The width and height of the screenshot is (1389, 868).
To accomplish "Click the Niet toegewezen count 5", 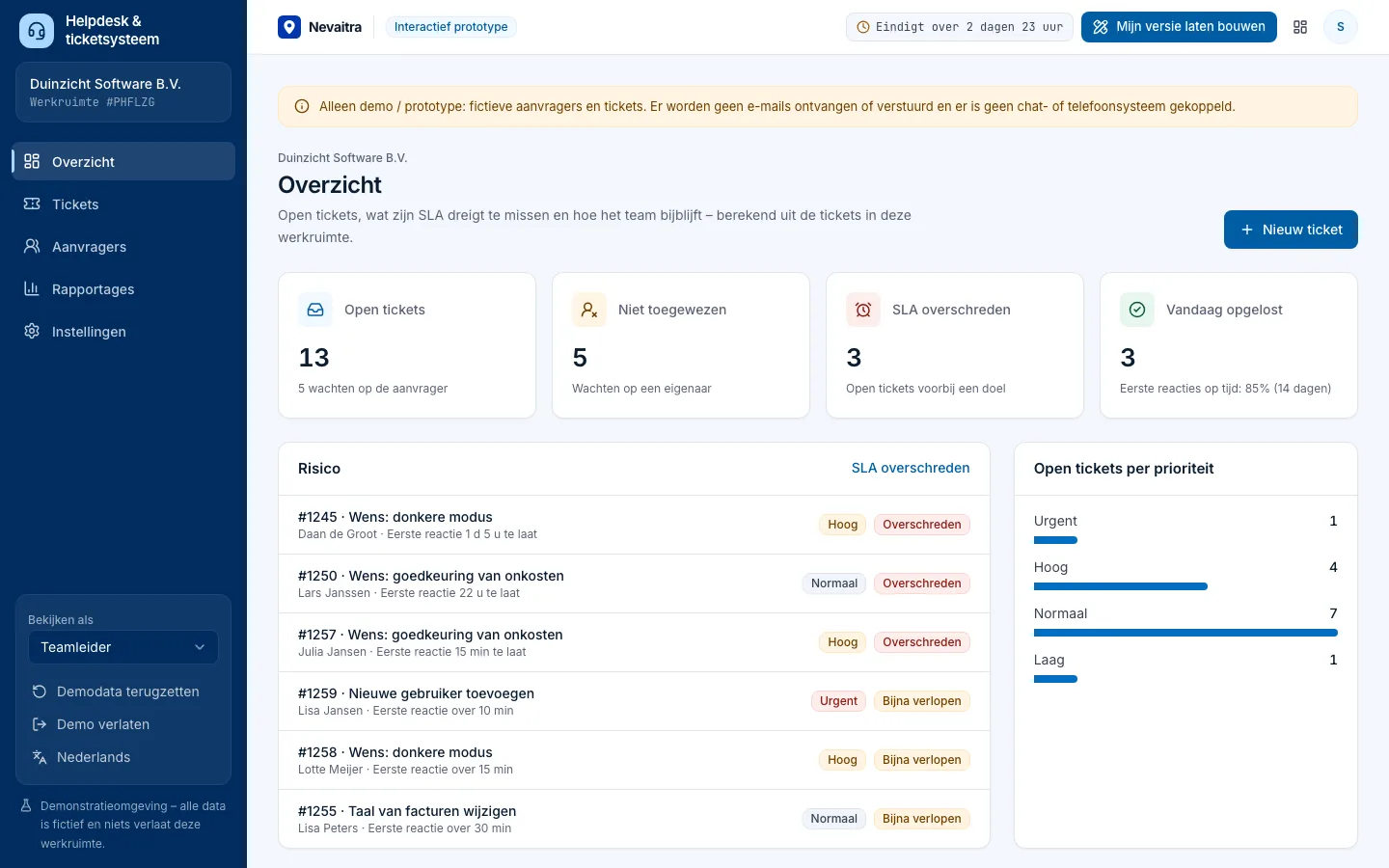I will point(580,358).
